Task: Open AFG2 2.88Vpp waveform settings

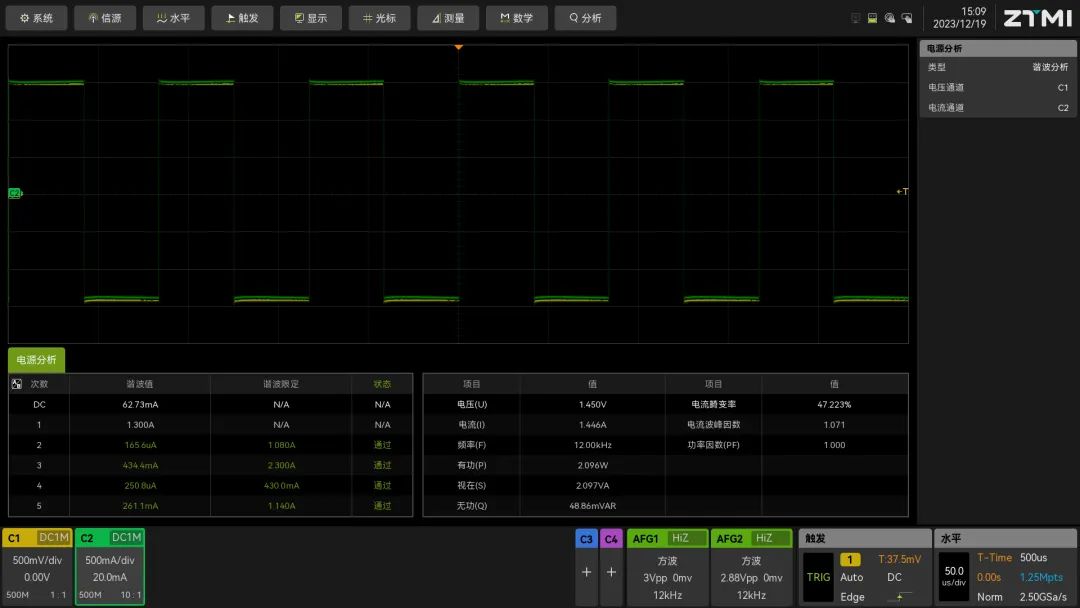Action: click(x=751, y=578)
